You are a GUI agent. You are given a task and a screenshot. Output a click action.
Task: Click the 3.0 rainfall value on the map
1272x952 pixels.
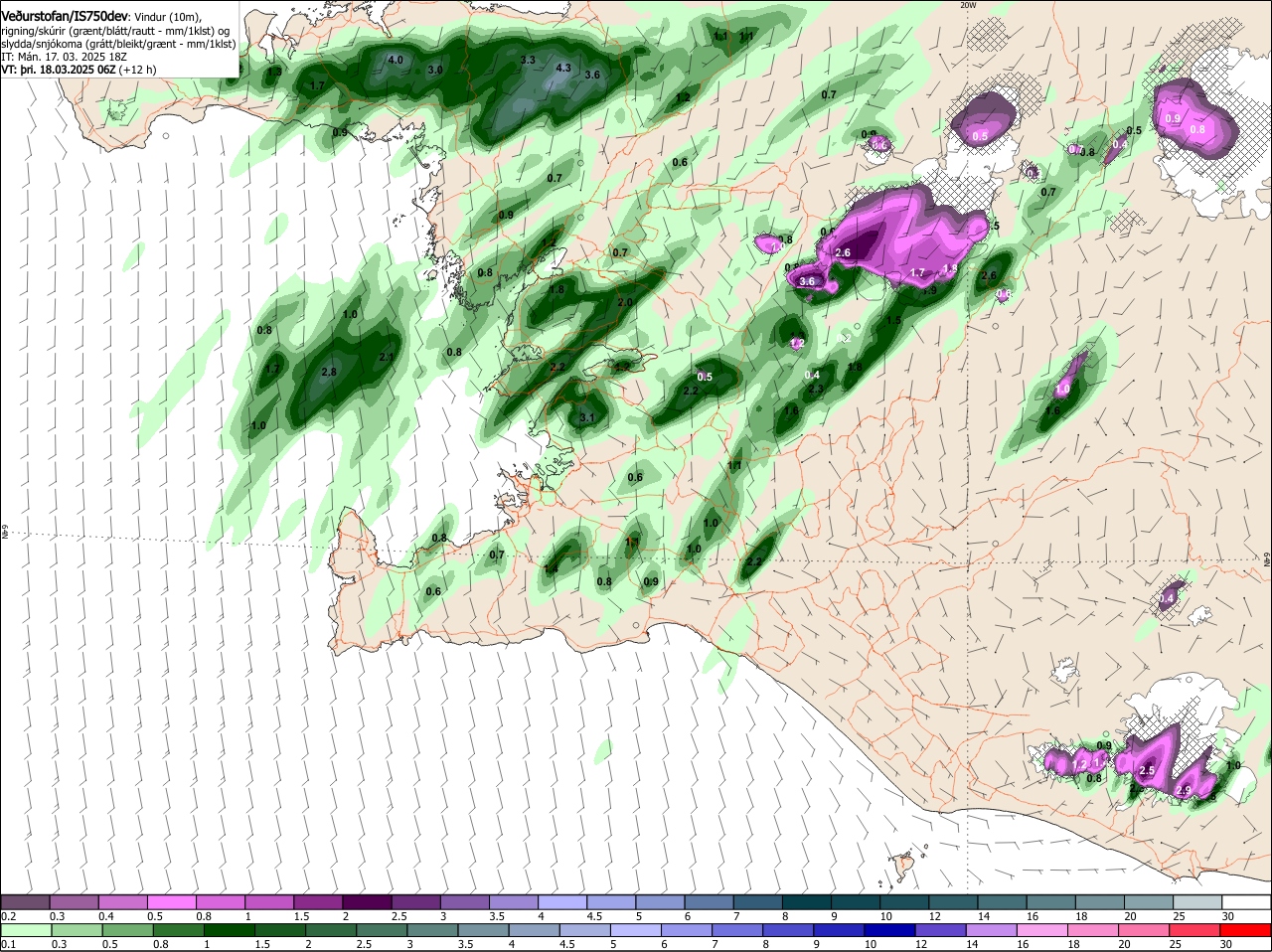tap(435, 71)
